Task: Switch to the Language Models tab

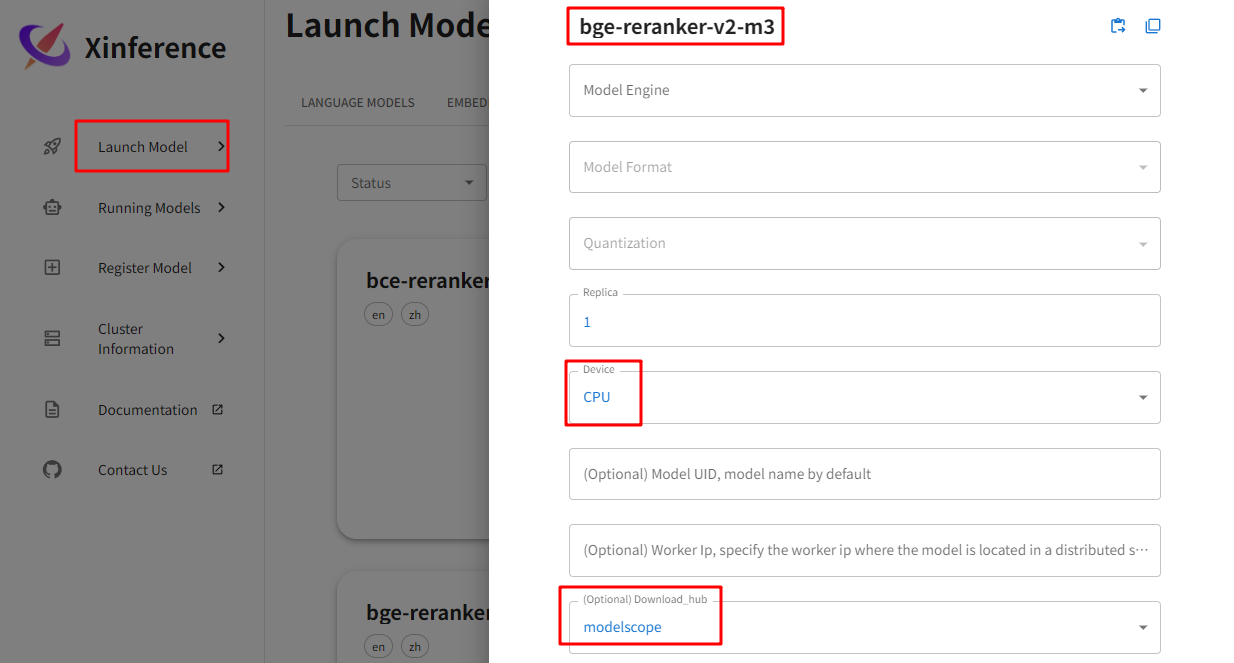Action: coord(358,102)
